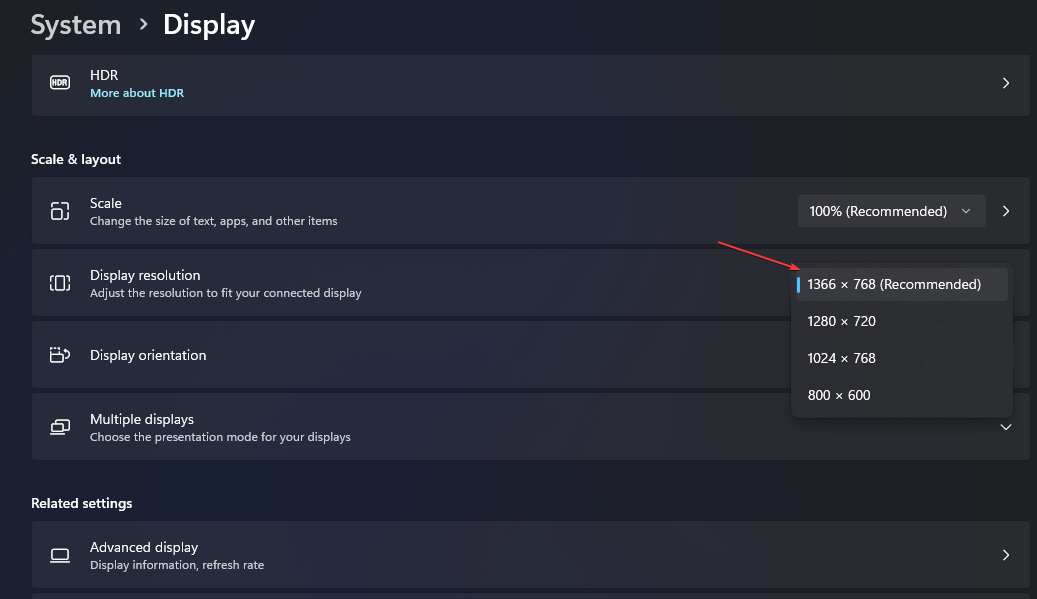Click the Display orientation icon
1037x599 pixels.
pos(60,355)
